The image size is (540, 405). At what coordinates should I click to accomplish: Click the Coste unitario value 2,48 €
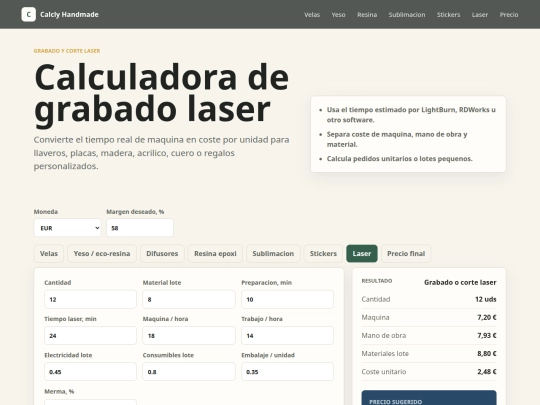[x=487, y=372]
